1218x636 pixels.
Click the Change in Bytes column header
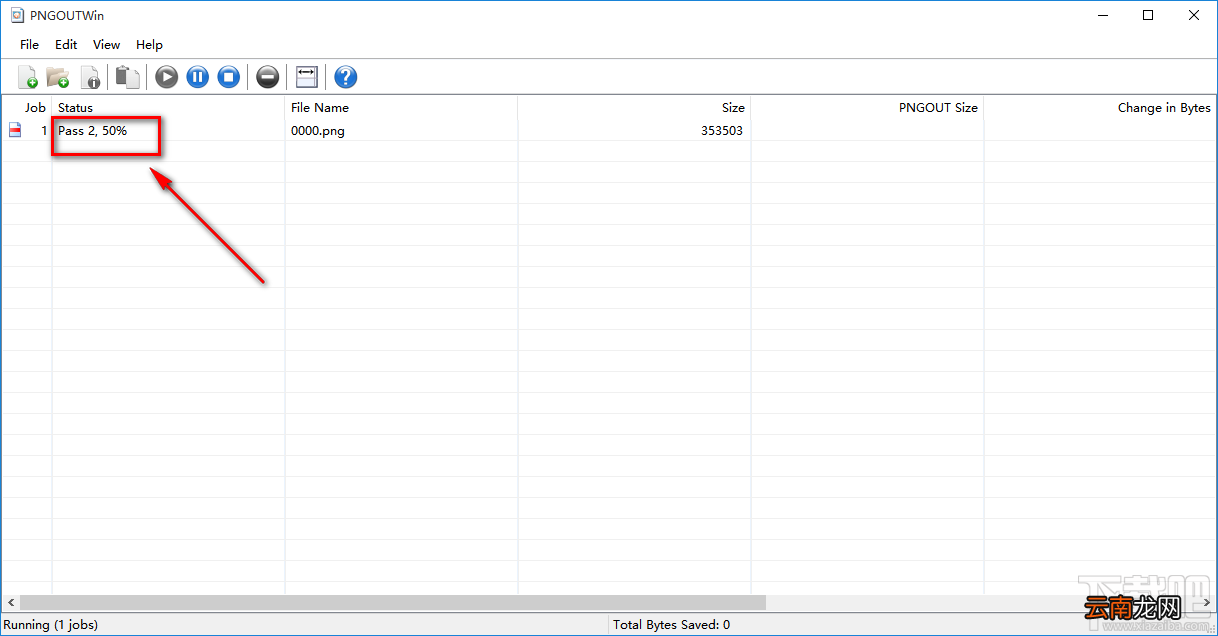coord(1100,107)
